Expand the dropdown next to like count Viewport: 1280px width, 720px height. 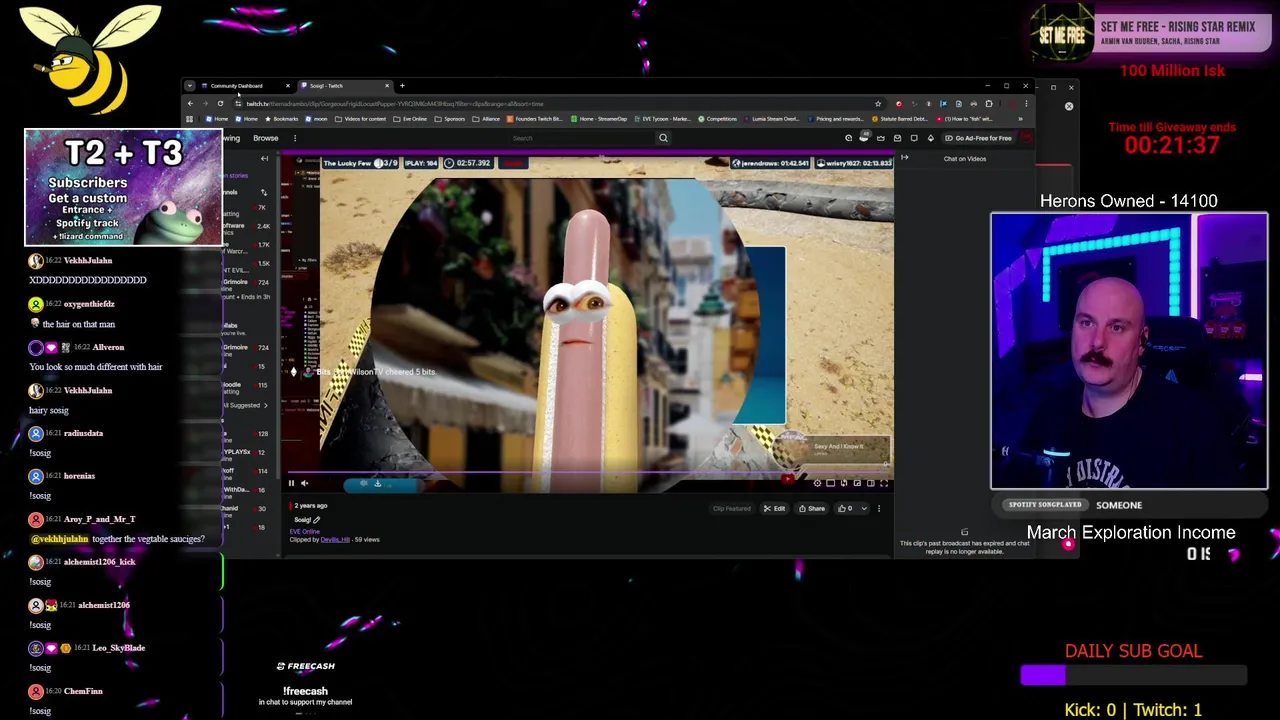(x=864, y=508)
